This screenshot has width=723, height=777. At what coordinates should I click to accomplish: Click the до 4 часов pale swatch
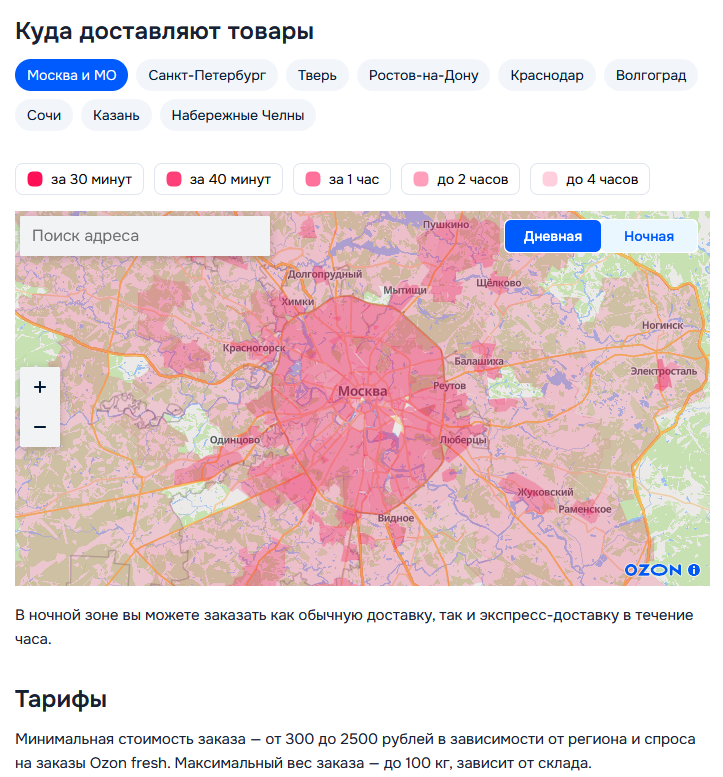coord(550,179)
